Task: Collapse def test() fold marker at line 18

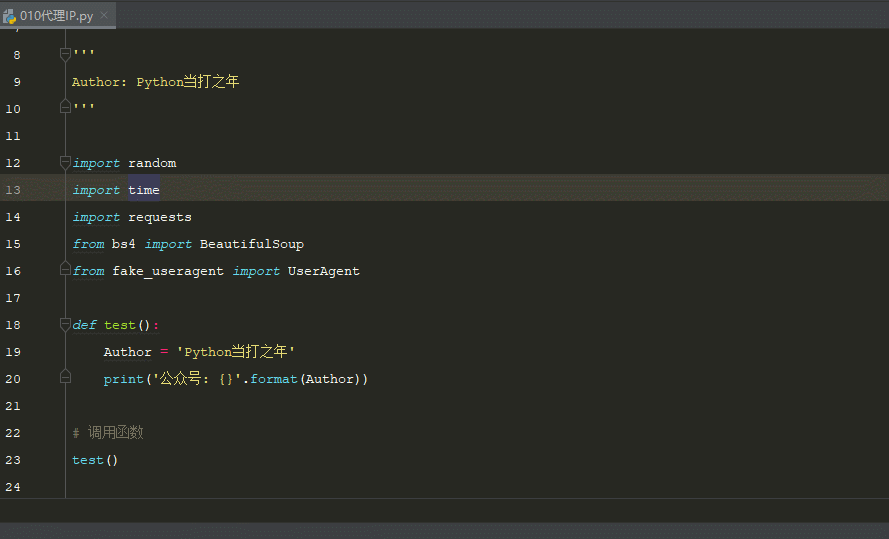Action: [x=65, y=324]
